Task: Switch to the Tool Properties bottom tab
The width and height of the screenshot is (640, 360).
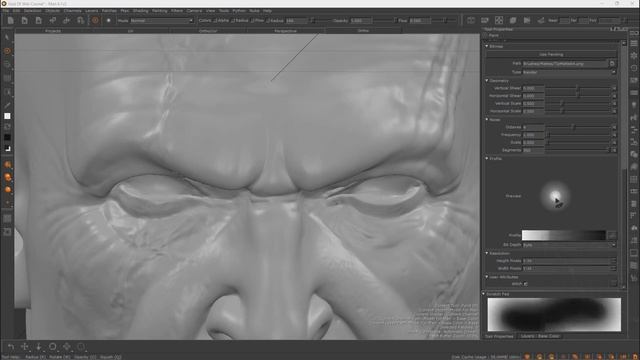Action: [x=499, y=336]
